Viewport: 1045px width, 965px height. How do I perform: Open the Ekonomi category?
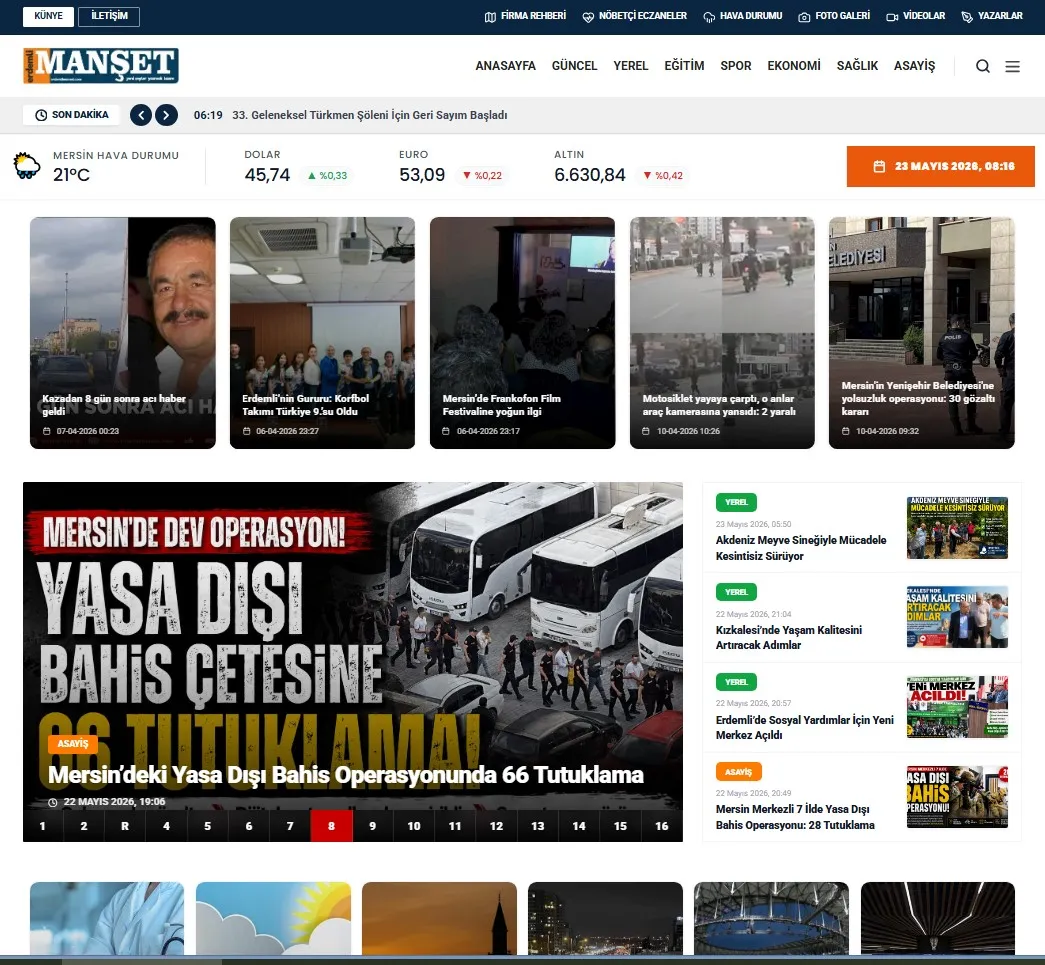(794, 66)
